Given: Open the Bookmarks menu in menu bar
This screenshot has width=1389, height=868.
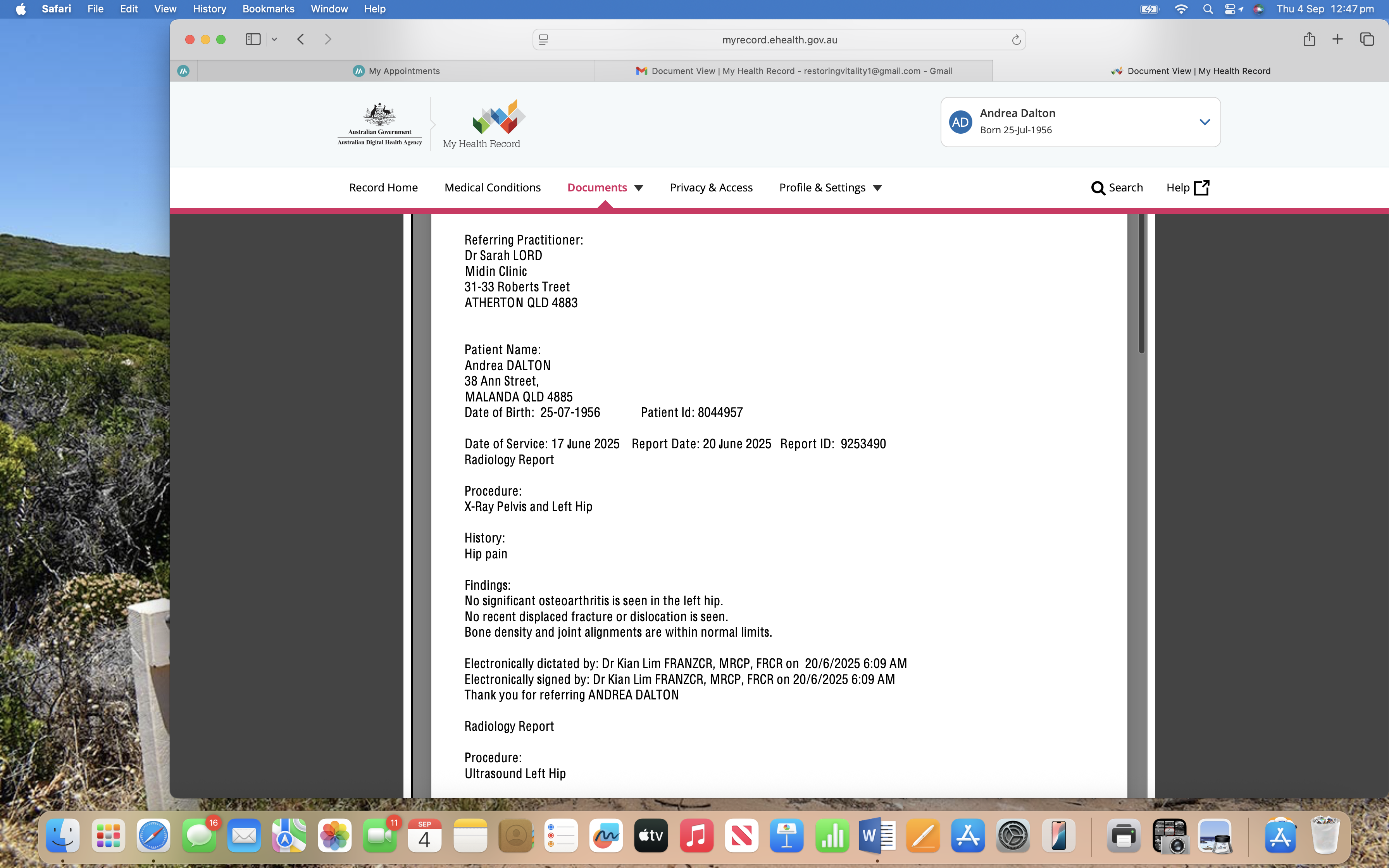Looking at the screenshot, I should [268, 9].
